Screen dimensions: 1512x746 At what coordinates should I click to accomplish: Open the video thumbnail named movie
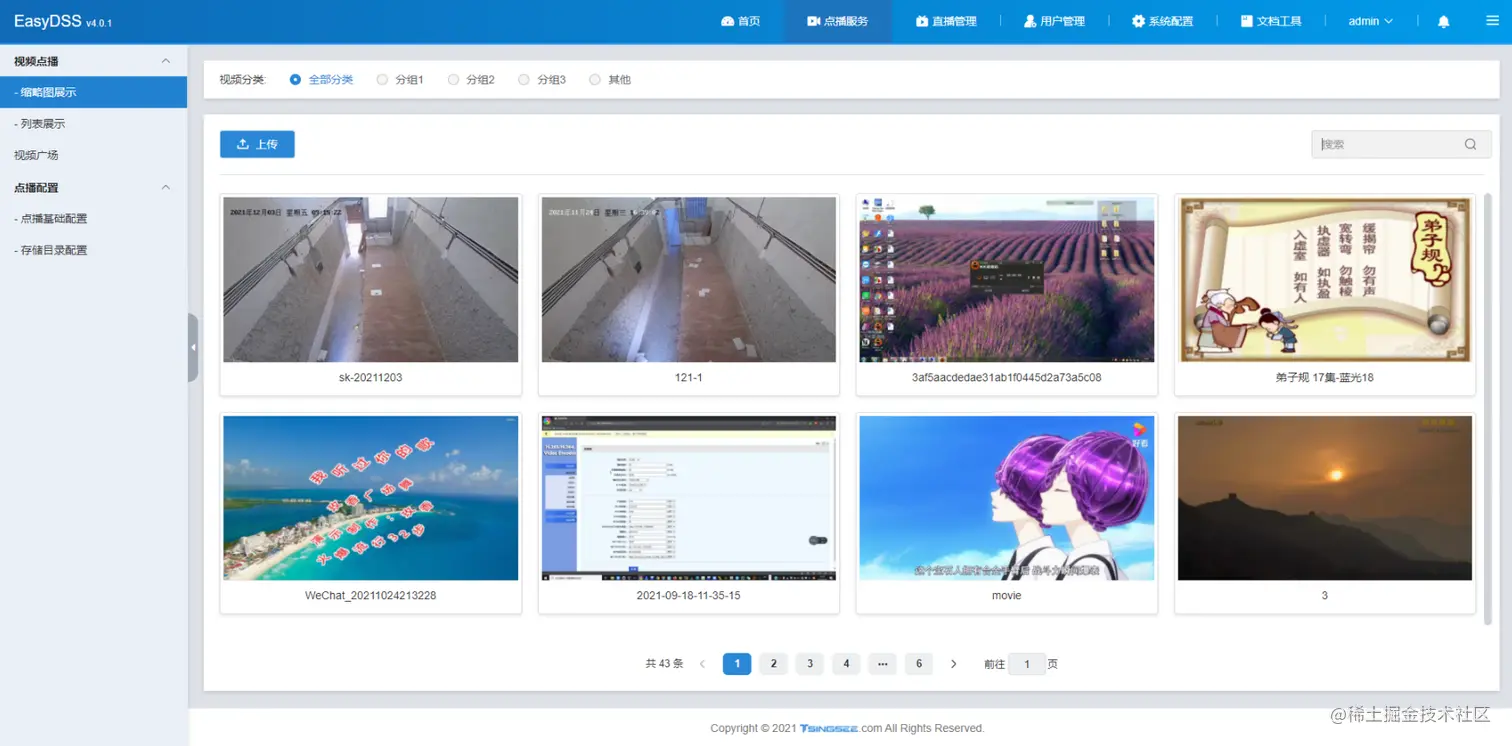[1006, 497]
